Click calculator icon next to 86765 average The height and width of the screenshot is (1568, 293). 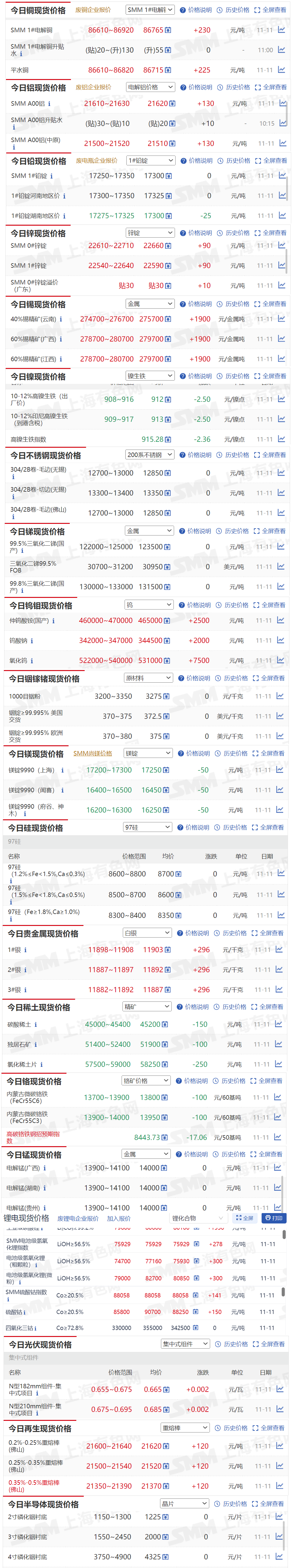[x=168, y=30]
